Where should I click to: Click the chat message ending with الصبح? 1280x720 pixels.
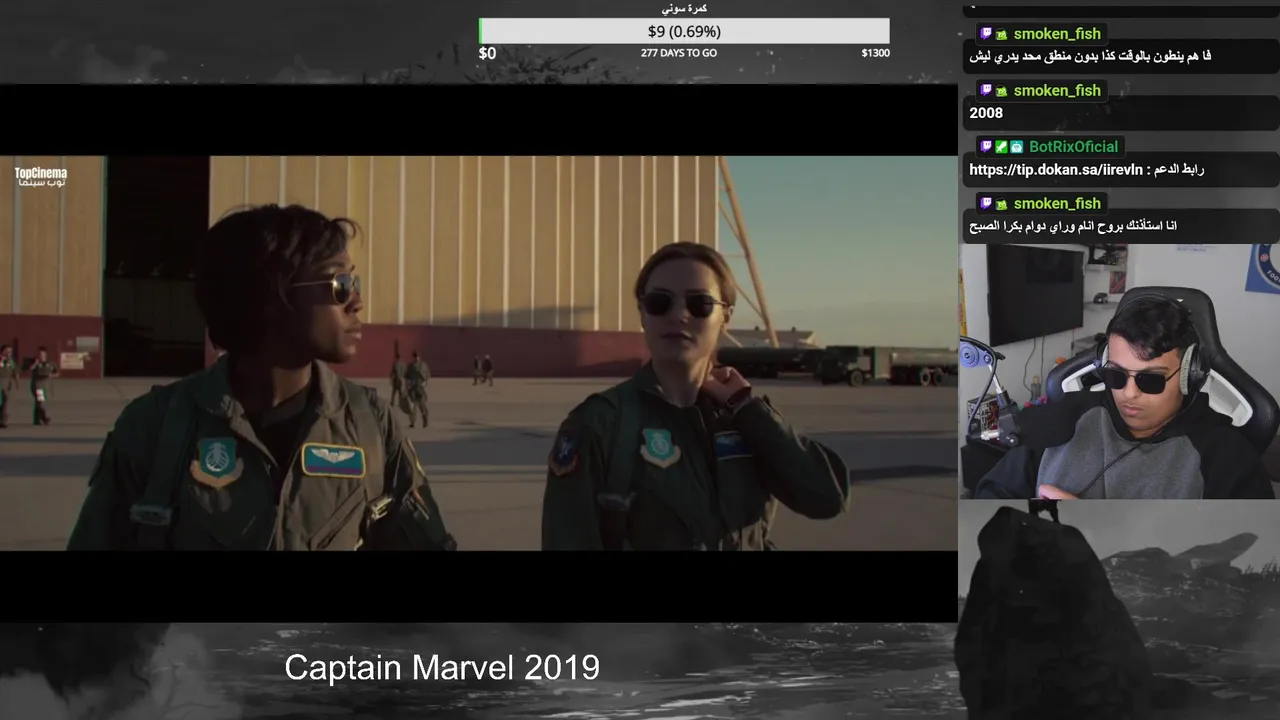[1073, 226]
